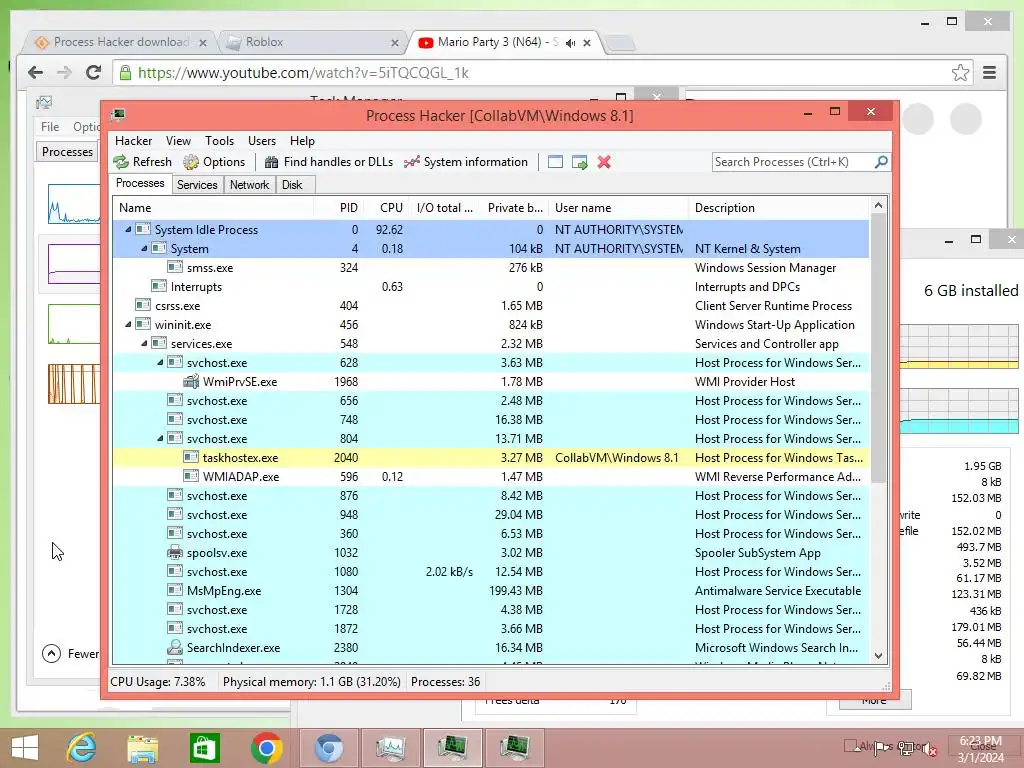Click the YouTube URL address bar
The height and width of the screenshot is (768, 1024).
pyautogui.click(x=542, y=72)
